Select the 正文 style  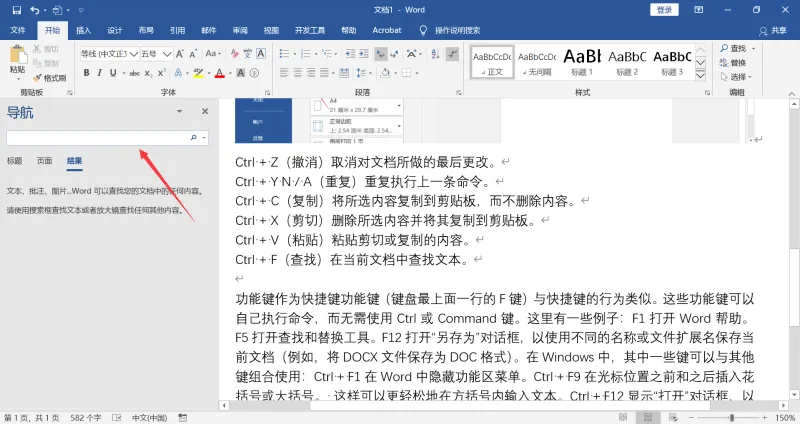tap(492, 62)
